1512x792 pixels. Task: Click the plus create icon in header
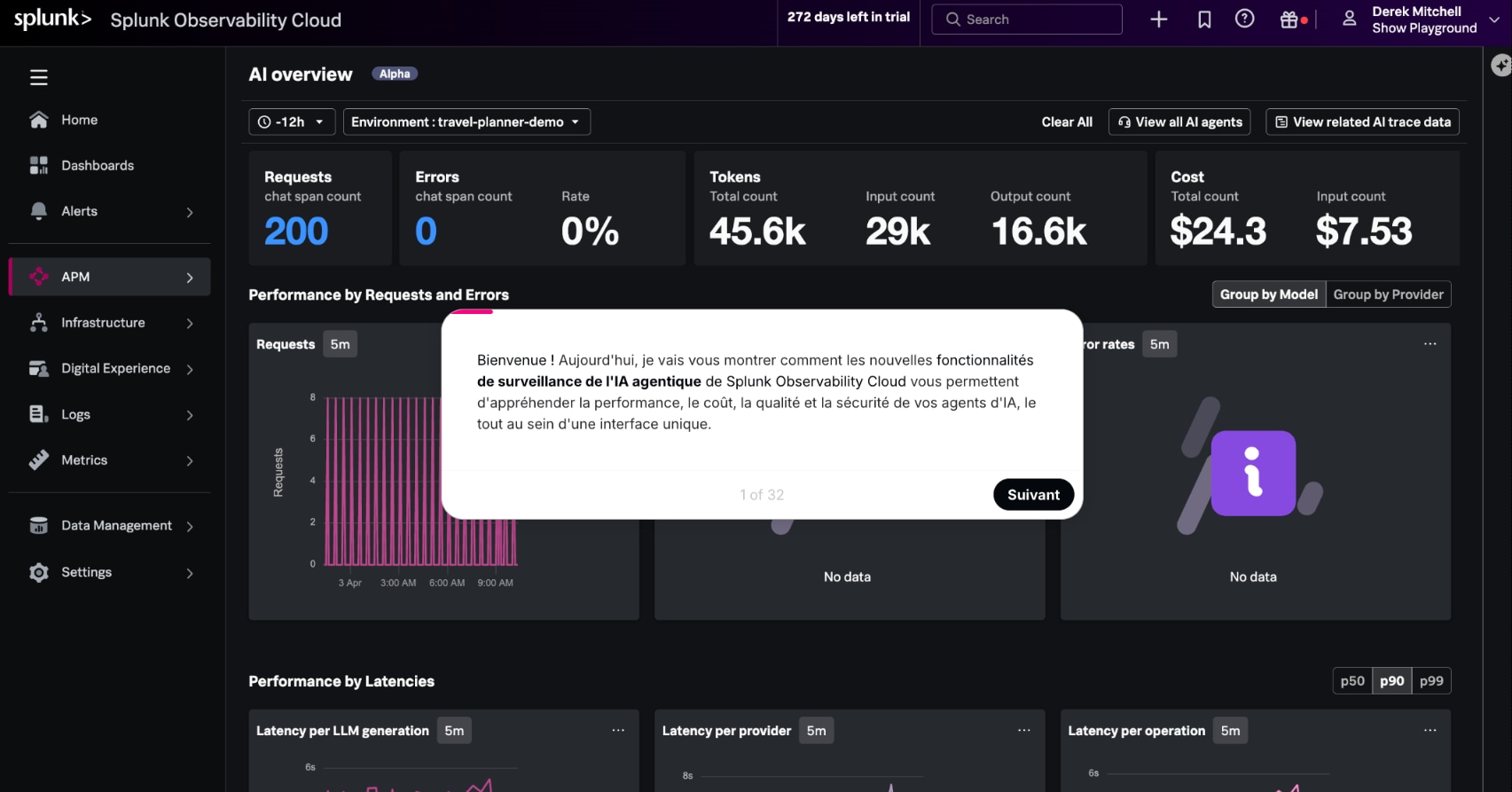(1159, 20)
